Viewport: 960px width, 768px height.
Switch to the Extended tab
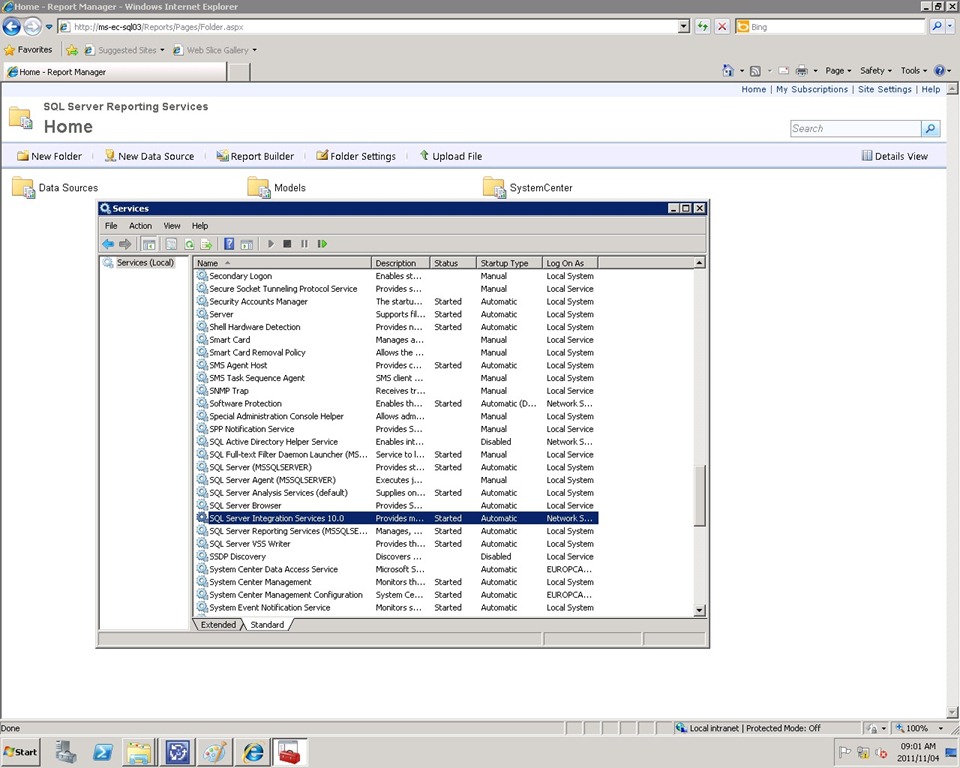[218, 625]
